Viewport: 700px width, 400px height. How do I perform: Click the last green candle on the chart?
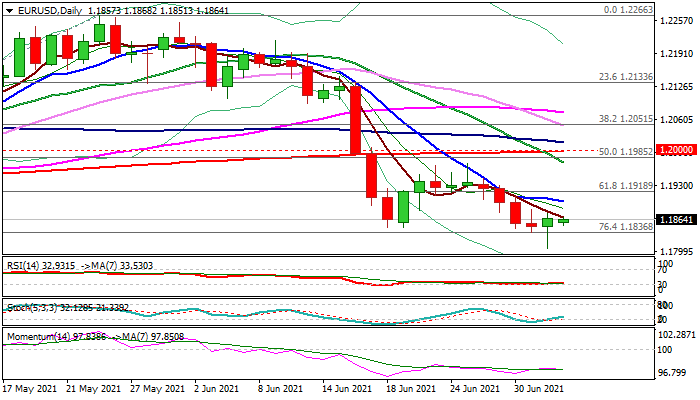click(x=563, y=220)
